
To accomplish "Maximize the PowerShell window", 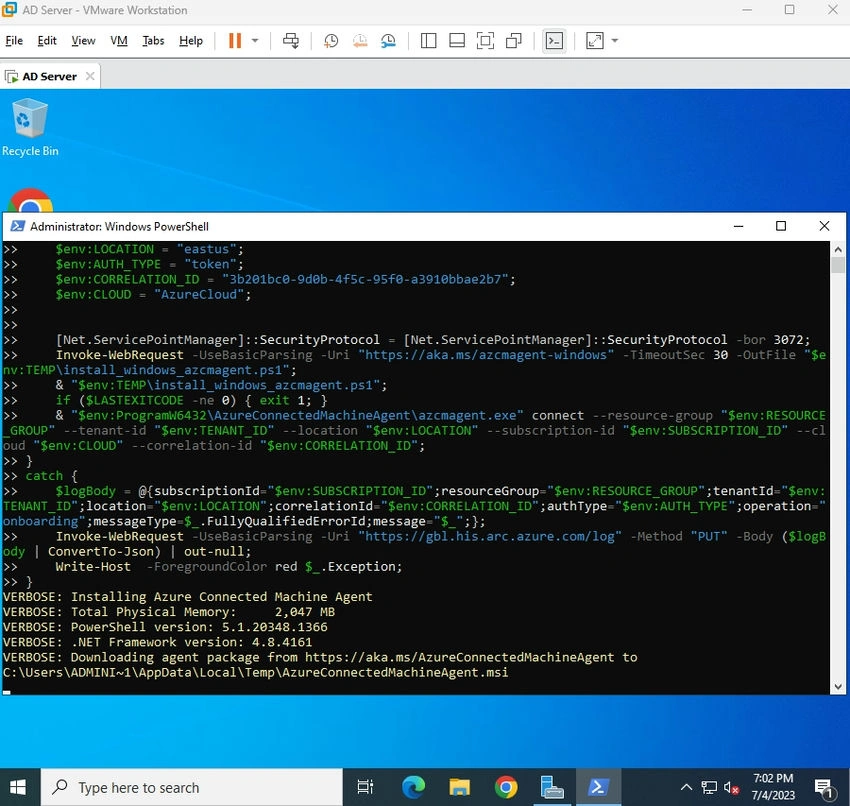I will coord(781,226).
